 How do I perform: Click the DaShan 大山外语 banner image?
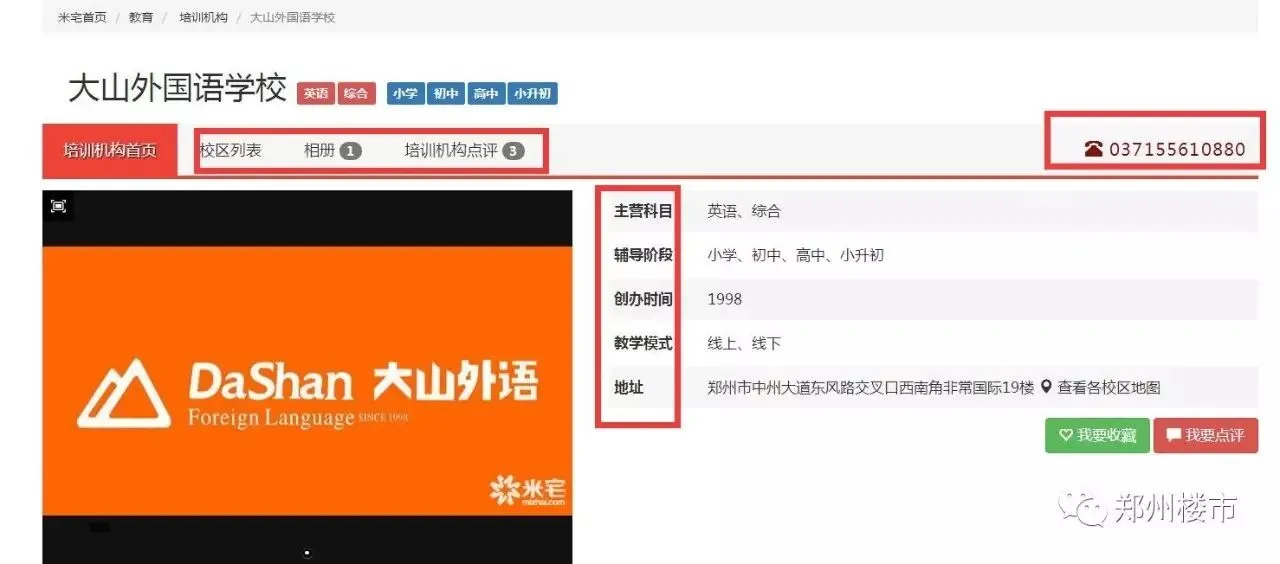[x=307, y=380]
